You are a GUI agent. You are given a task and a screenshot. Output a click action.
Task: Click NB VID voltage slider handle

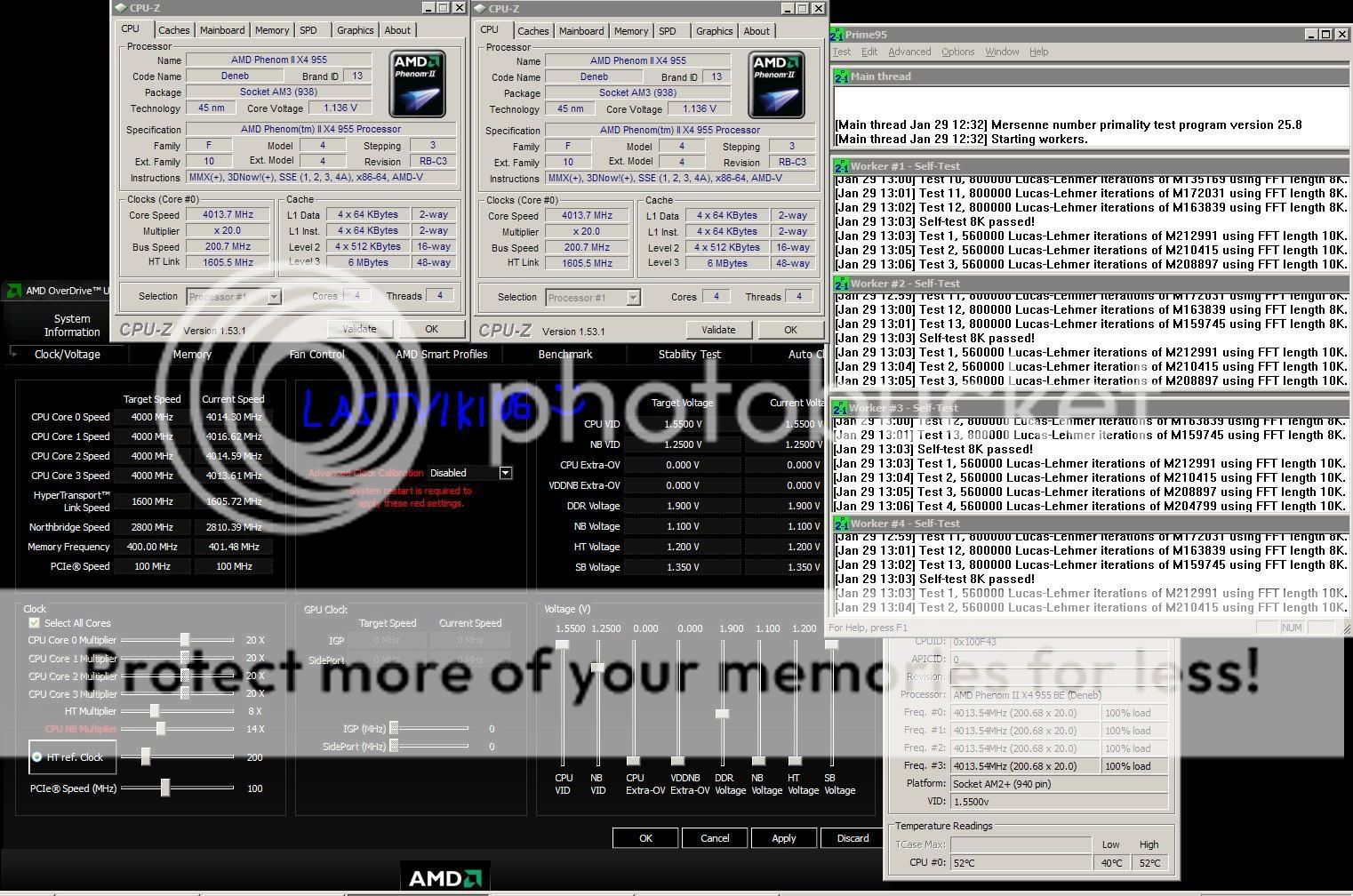598,668
